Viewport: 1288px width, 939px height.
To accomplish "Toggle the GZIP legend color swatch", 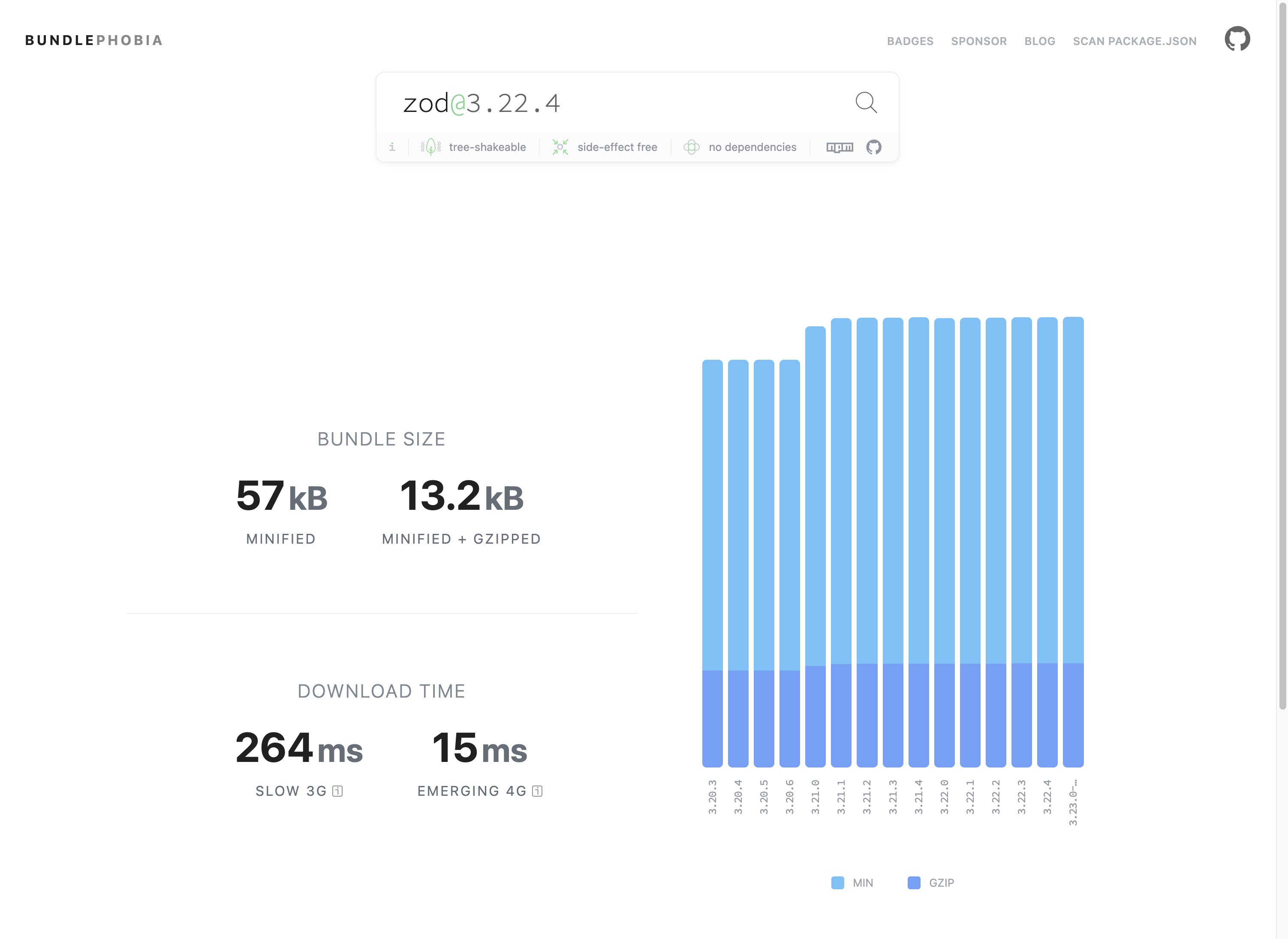I will pos(914,883).
